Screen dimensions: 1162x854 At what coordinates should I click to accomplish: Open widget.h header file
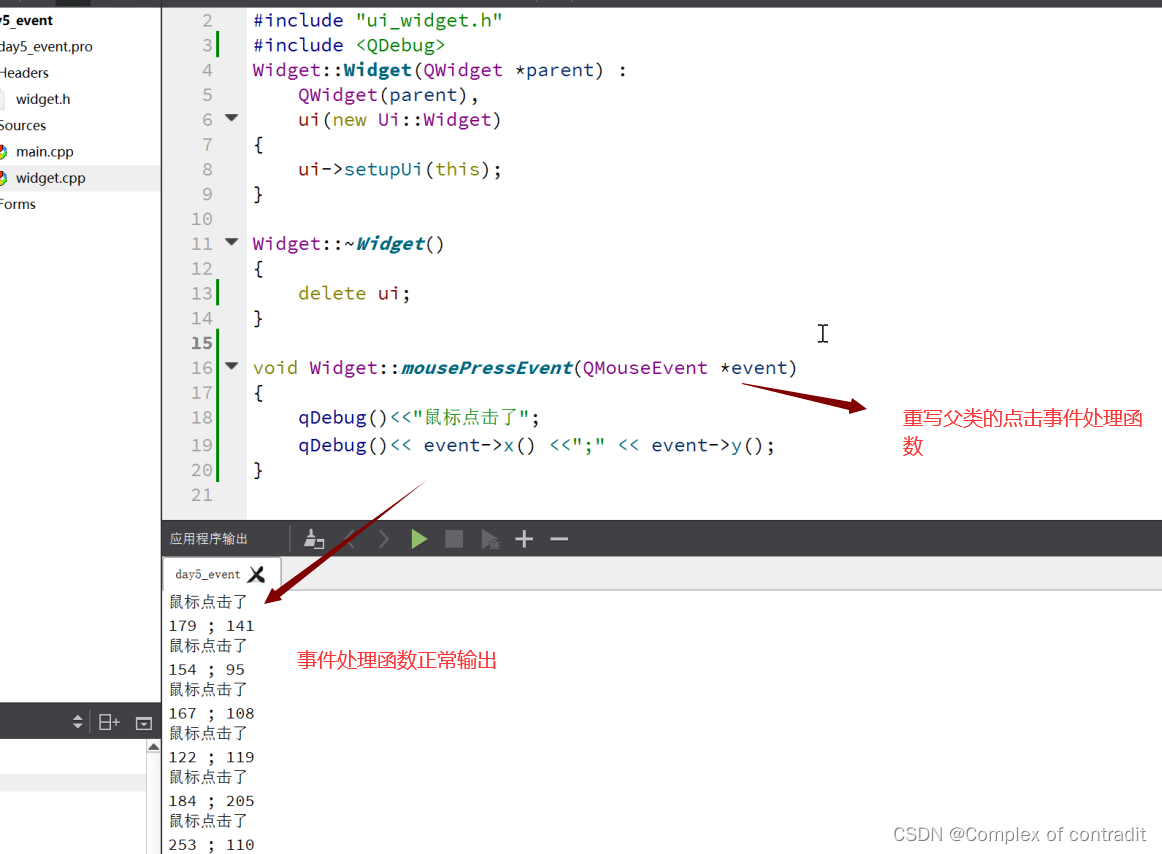[x=43, y=99]
